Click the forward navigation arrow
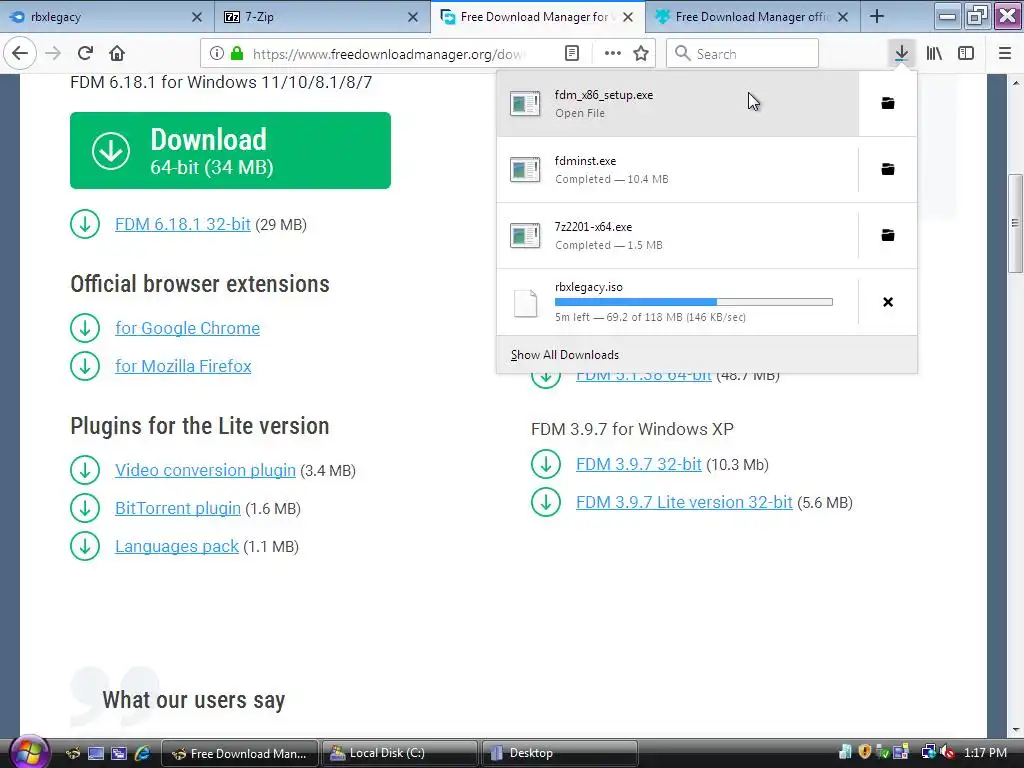The width and height of the screenshot is (1024, 768). (x=53, y=54)
